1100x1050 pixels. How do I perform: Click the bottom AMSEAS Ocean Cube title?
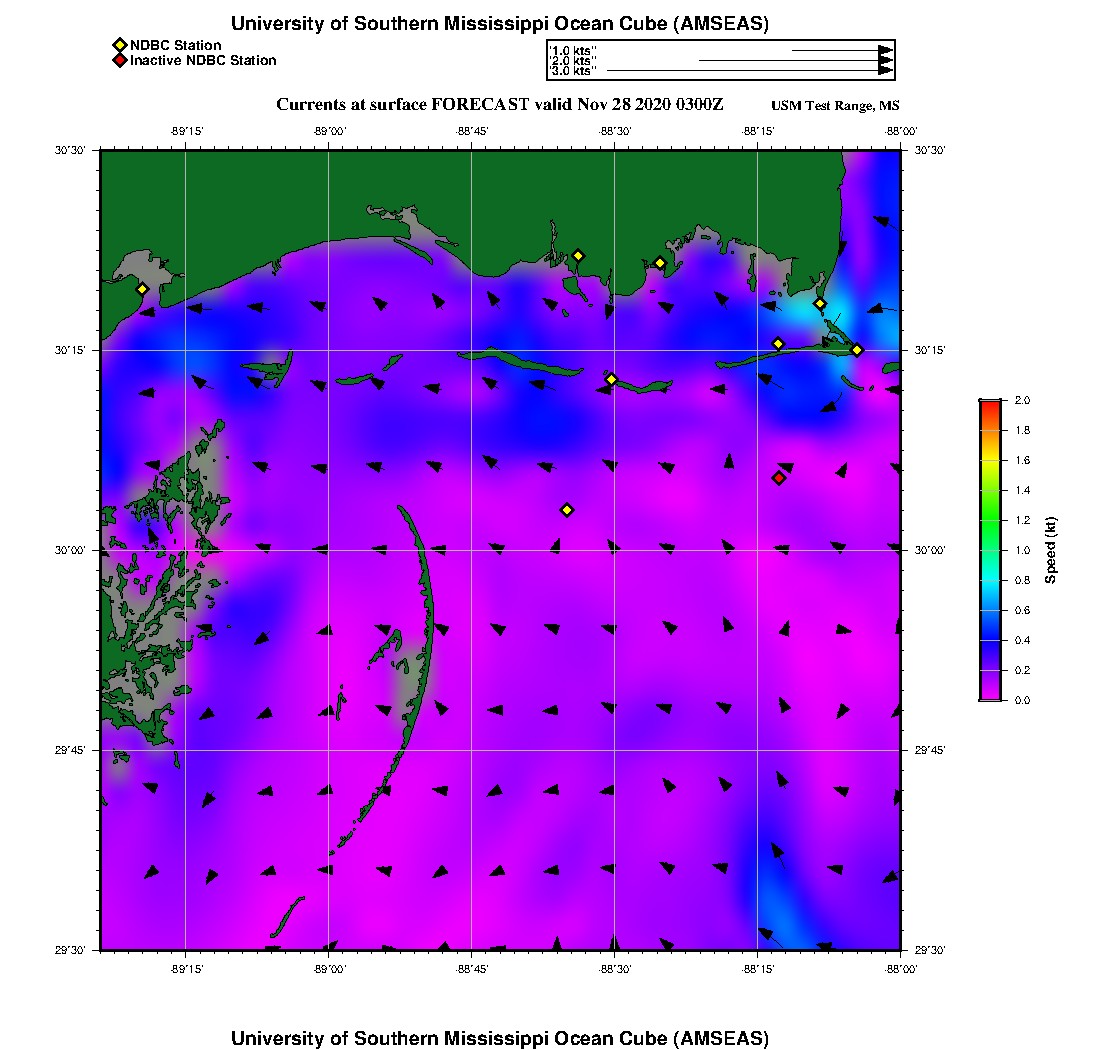click(x=500, y=1037)
